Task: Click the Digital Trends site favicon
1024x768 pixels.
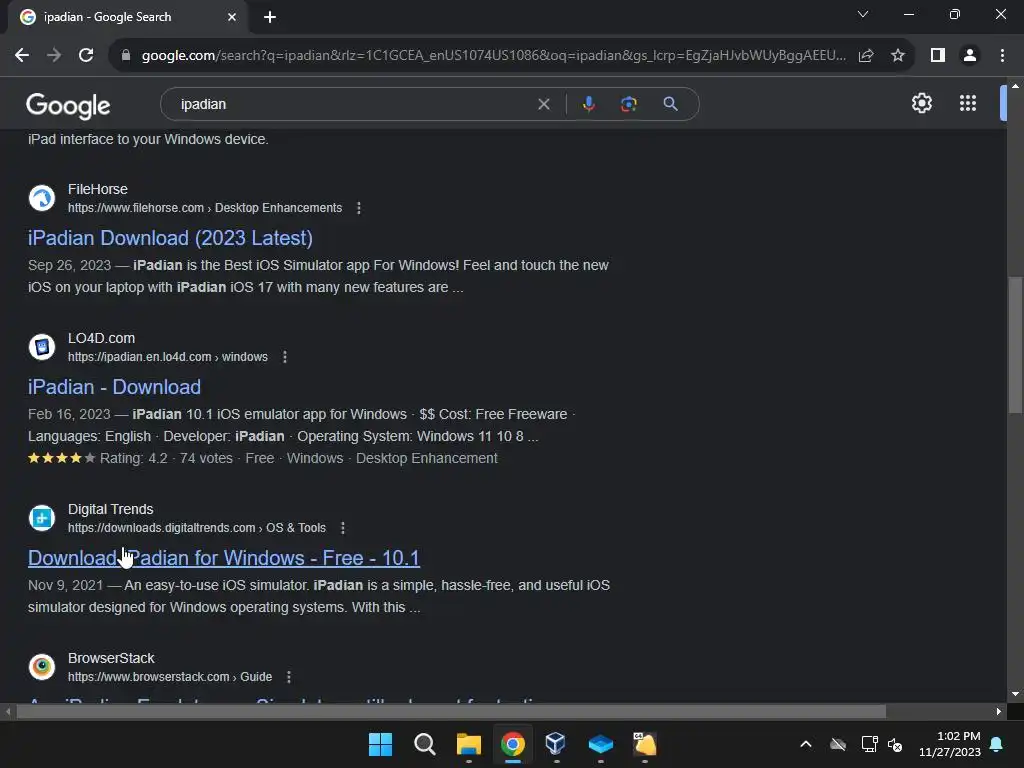Action: [x=42, y=518]
